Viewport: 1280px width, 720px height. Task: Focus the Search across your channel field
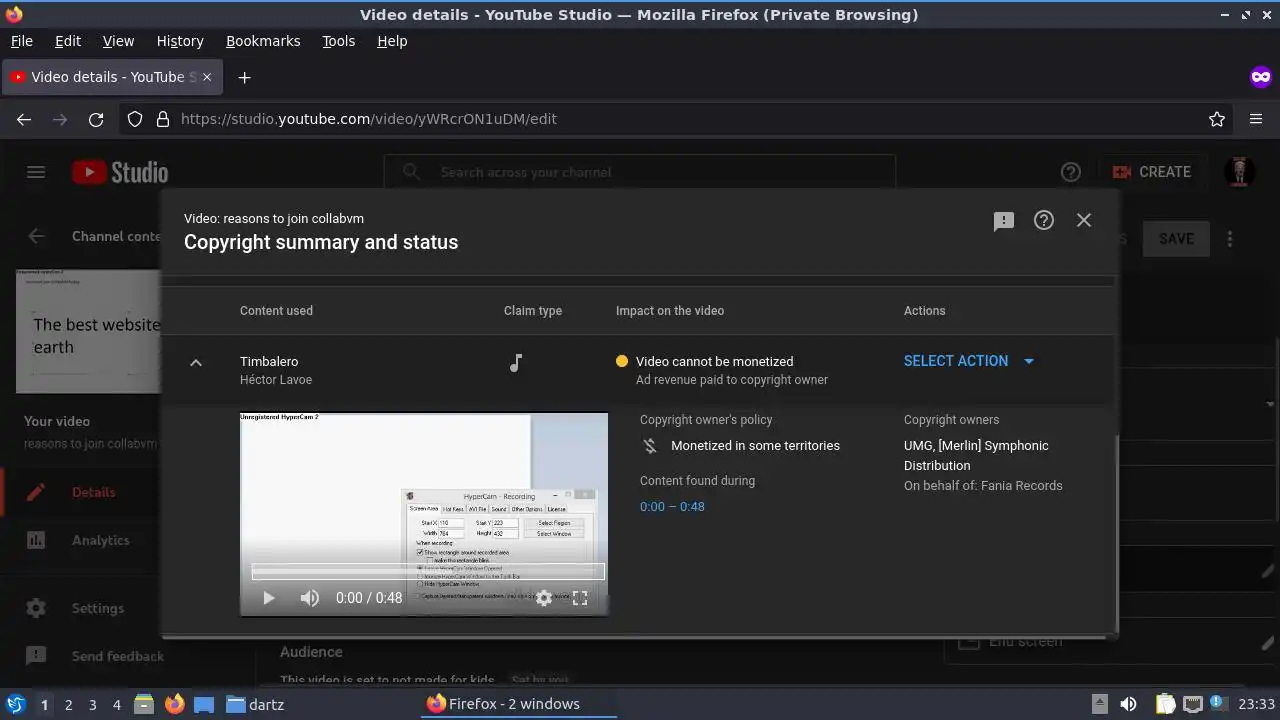coord(640,172)
